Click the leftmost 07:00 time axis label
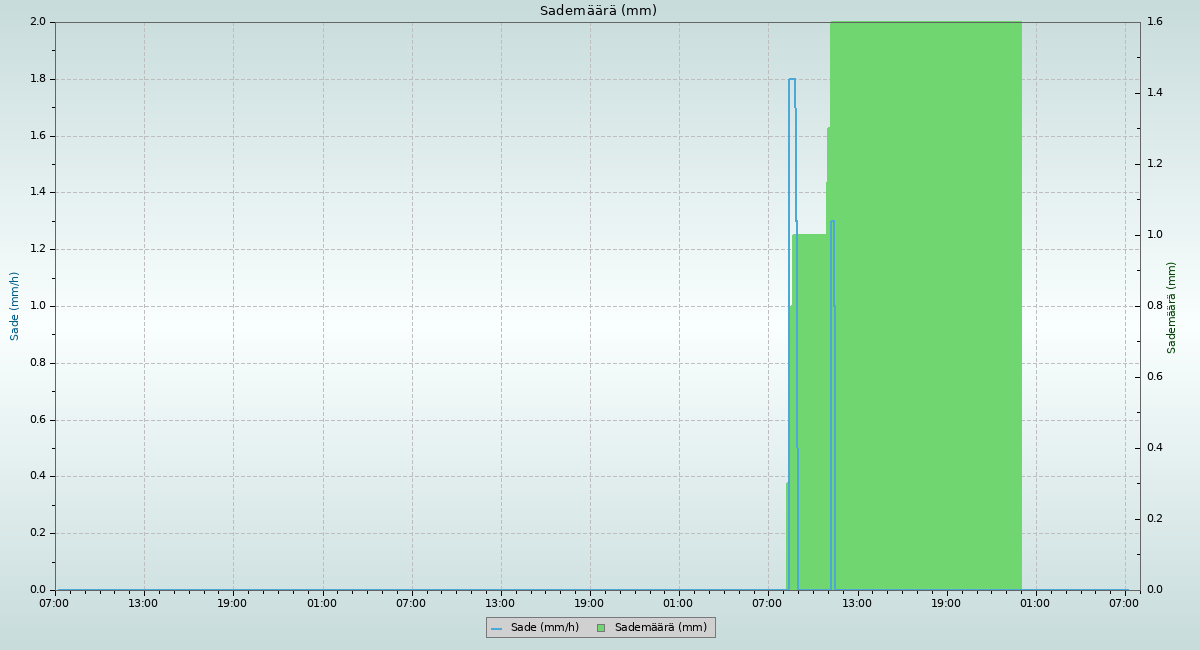Screen dimensions: 1200x650 (x=54, y=603)
